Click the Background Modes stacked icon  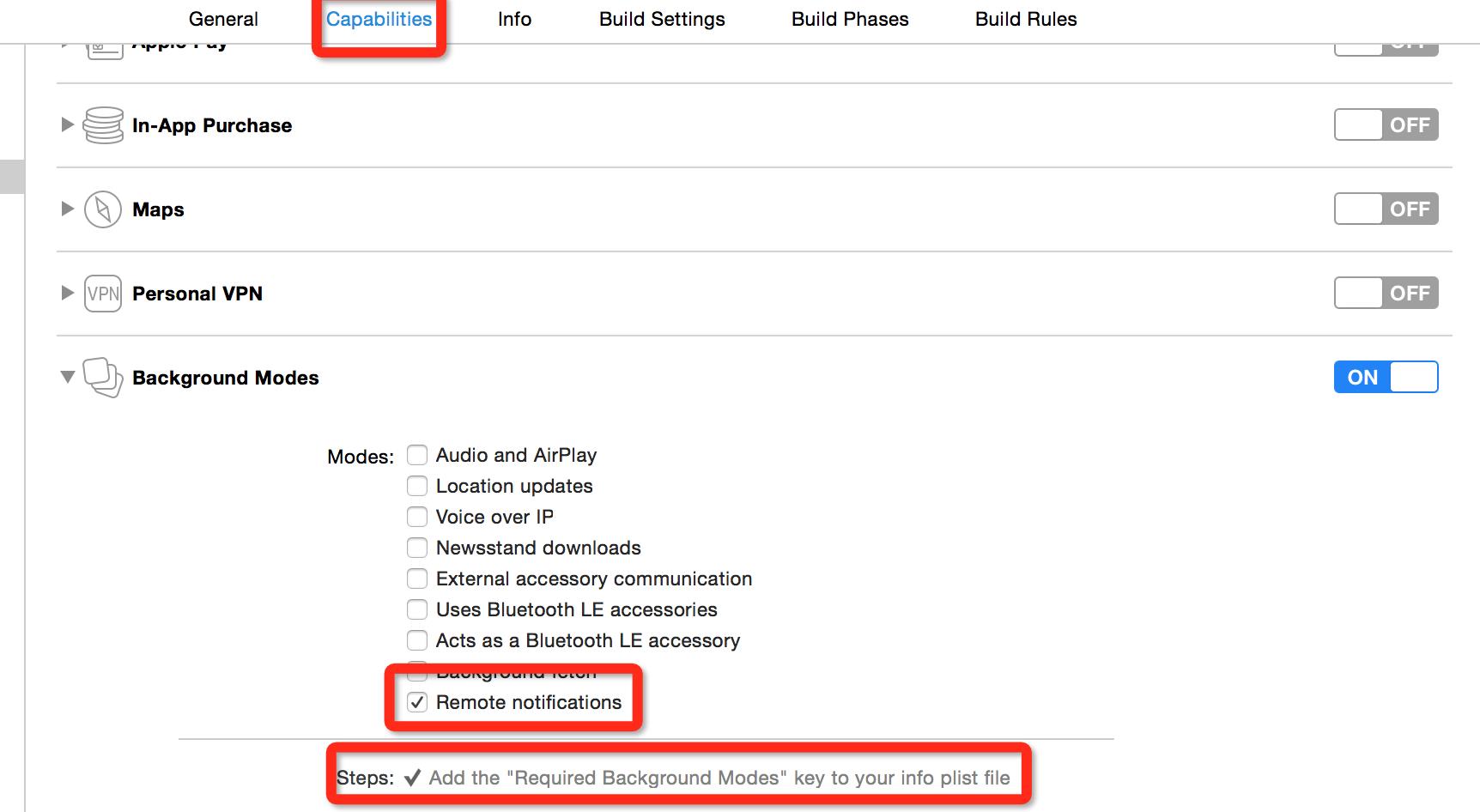click(103, 378)
